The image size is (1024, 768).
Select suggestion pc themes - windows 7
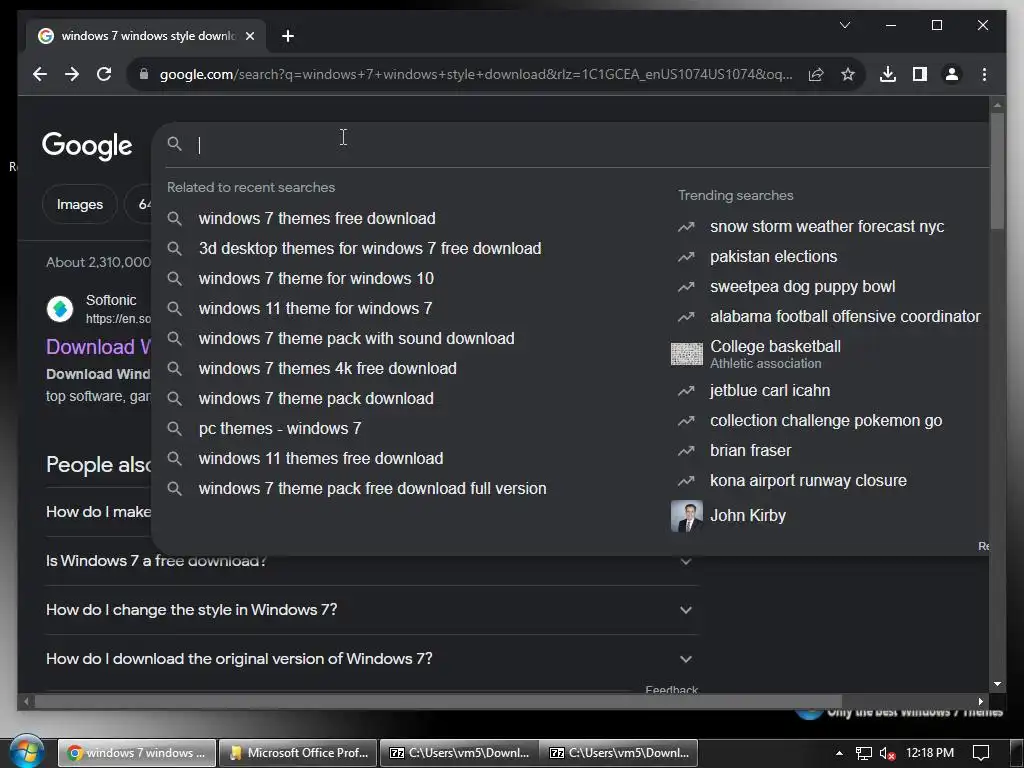[280, 428]
